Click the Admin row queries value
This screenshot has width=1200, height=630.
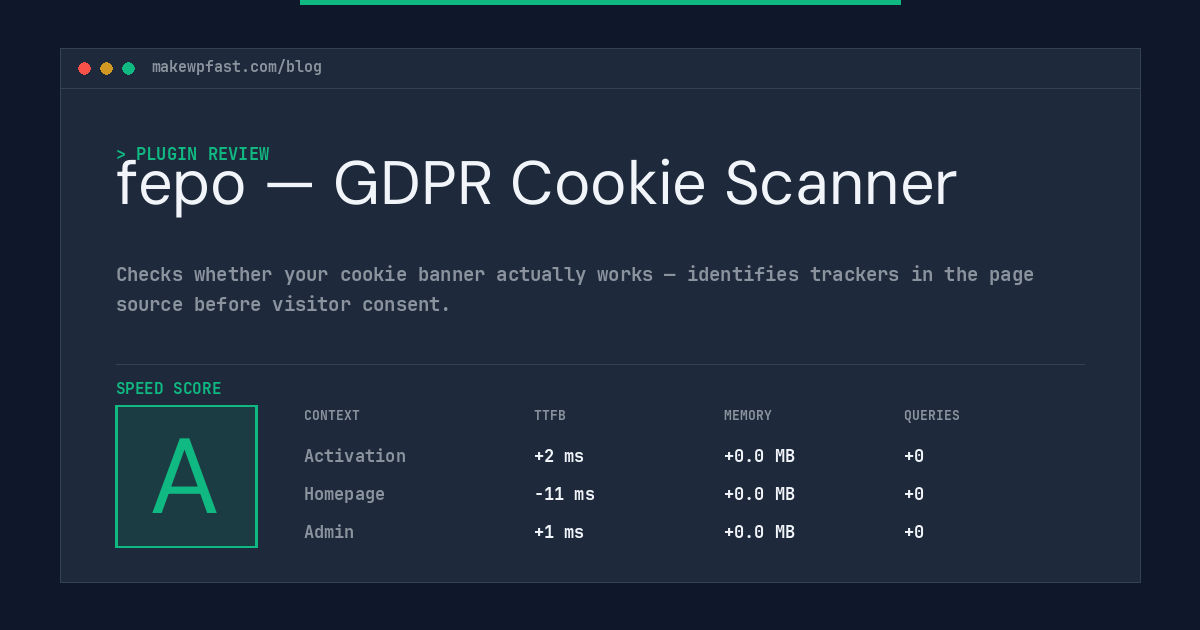pyautogui.click(x=914, y=532)
